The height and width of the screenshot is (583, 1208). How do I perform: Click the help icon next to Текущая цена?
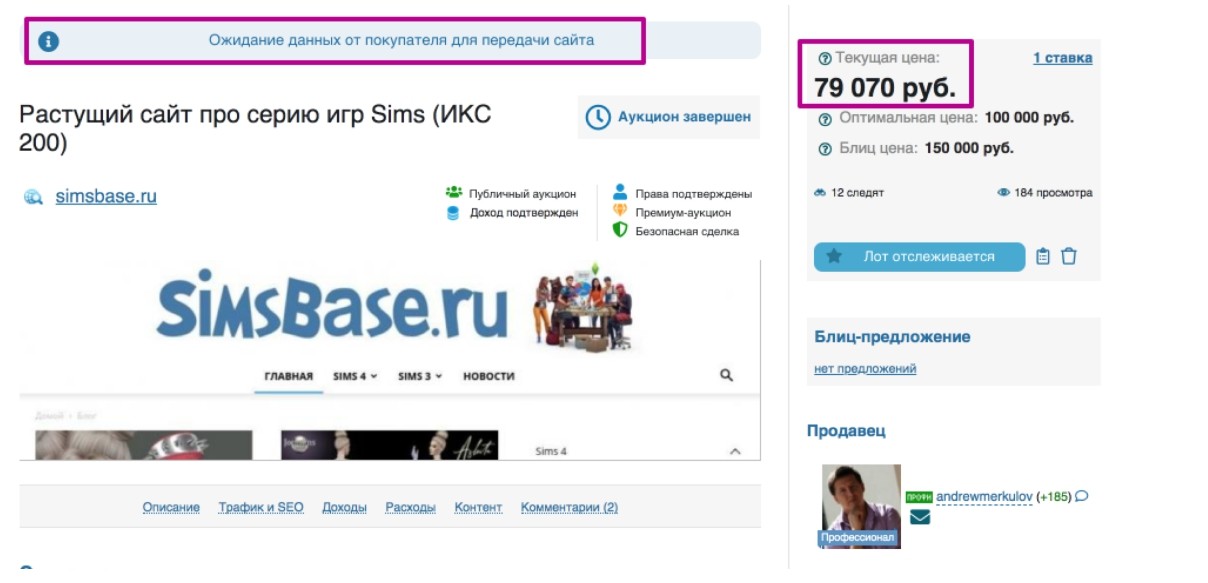(x=824, y=59)
